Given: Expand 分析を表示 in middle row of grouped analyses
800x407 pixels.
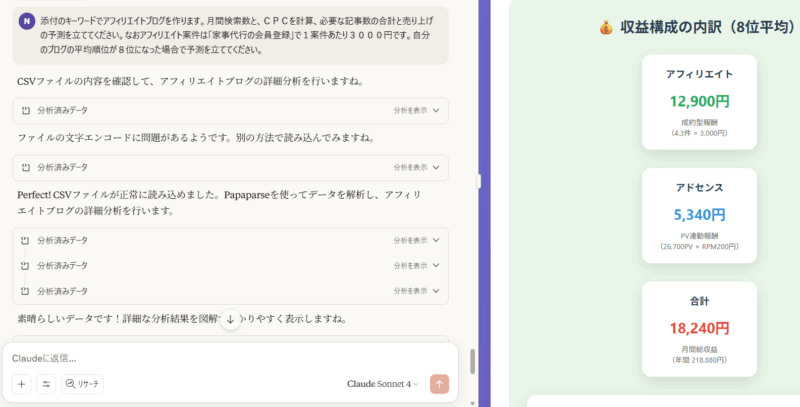Looking at the screenshot, I should point(416,265).
